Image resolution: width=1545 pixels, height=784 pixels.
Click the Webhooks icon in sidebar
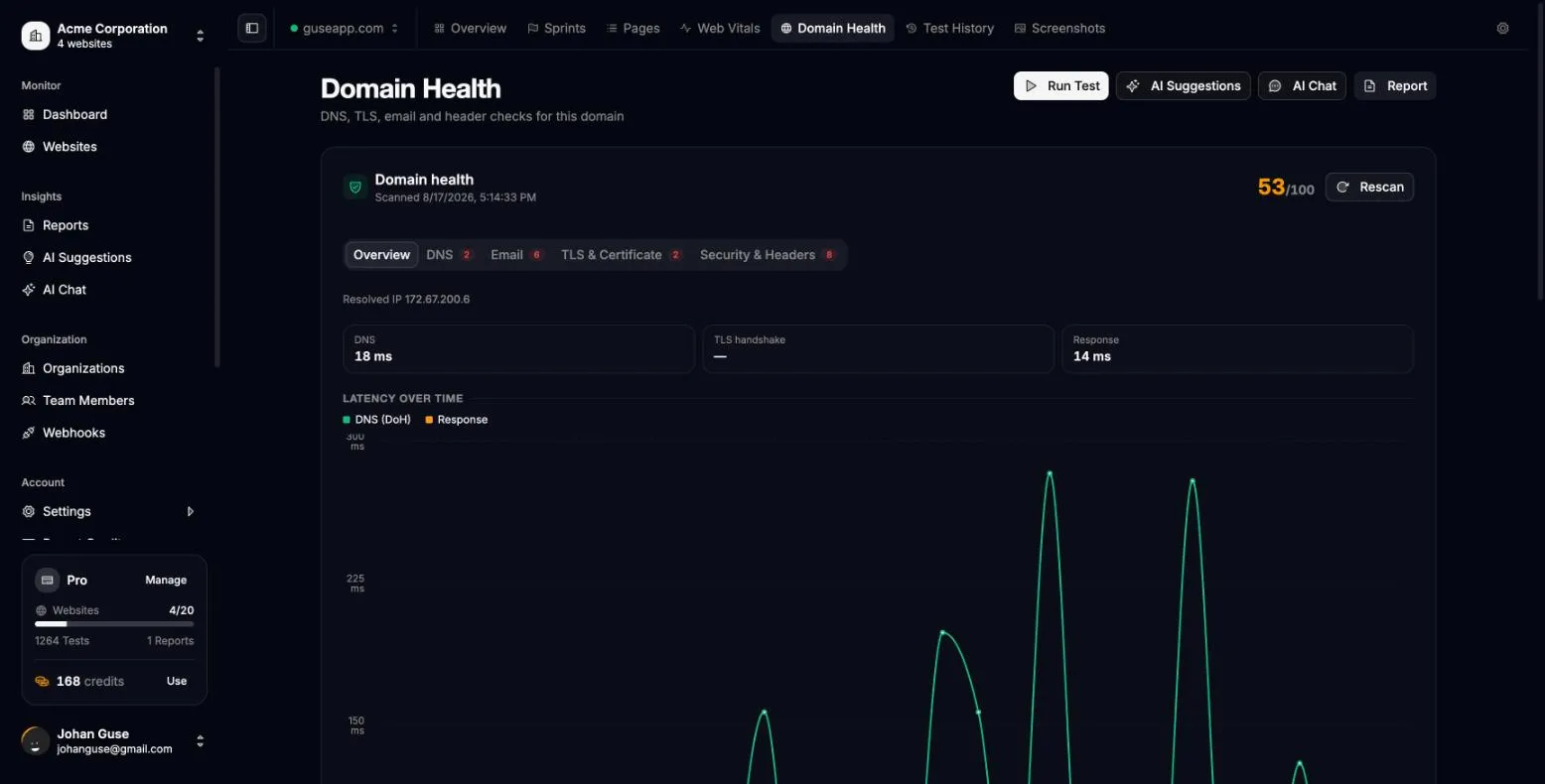tap(29, 433)
